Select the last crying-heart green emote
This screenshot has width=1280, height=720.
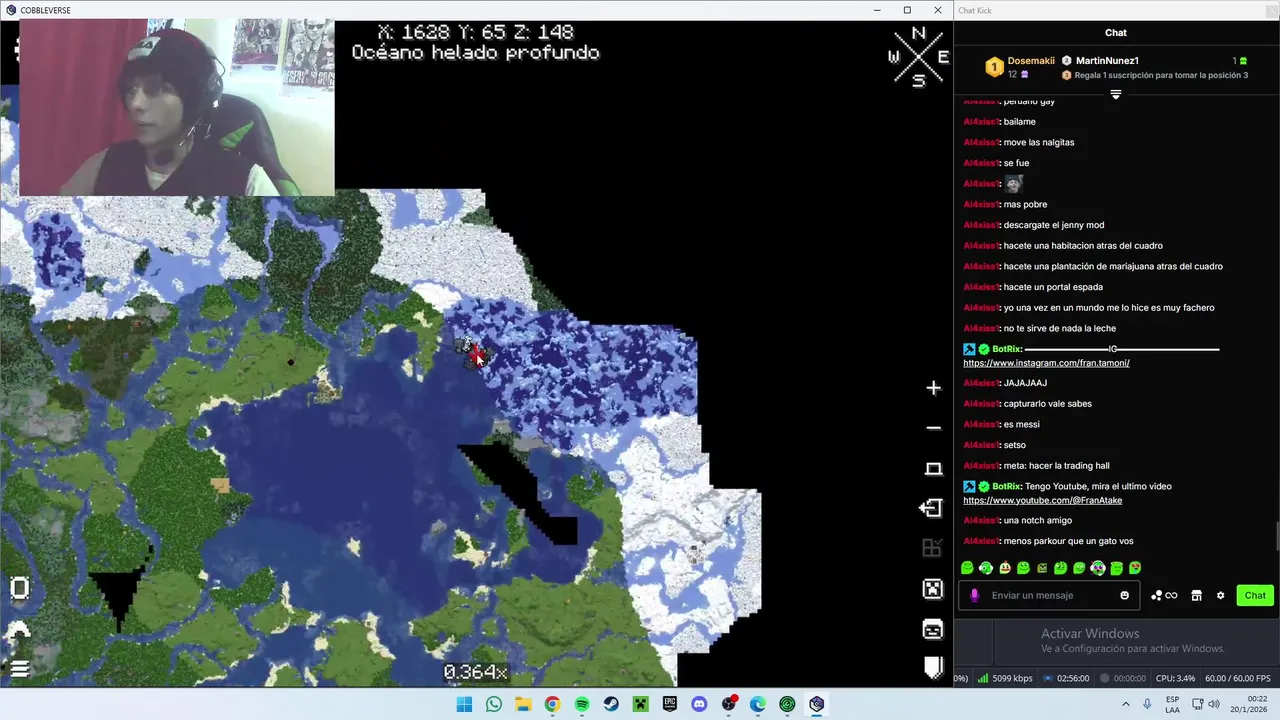[x=1135, y=568]
